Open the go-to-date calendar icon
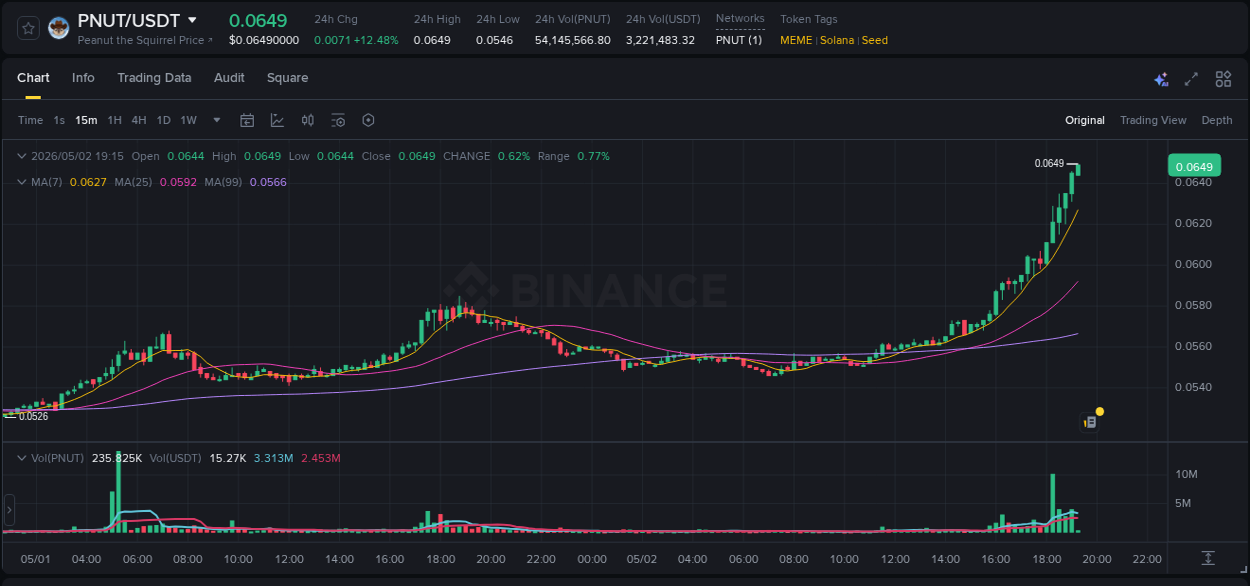The image size is (1250, 586). coord(247,120)
